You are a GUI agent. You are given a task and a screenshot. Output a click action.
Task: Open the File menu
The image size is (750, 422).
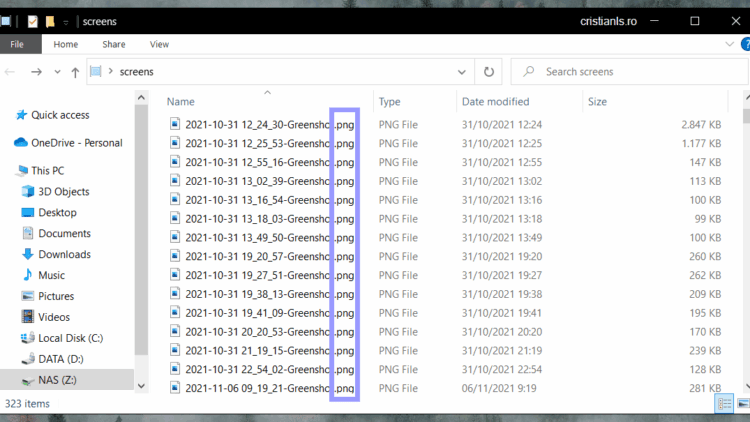[x=17, y=44]
